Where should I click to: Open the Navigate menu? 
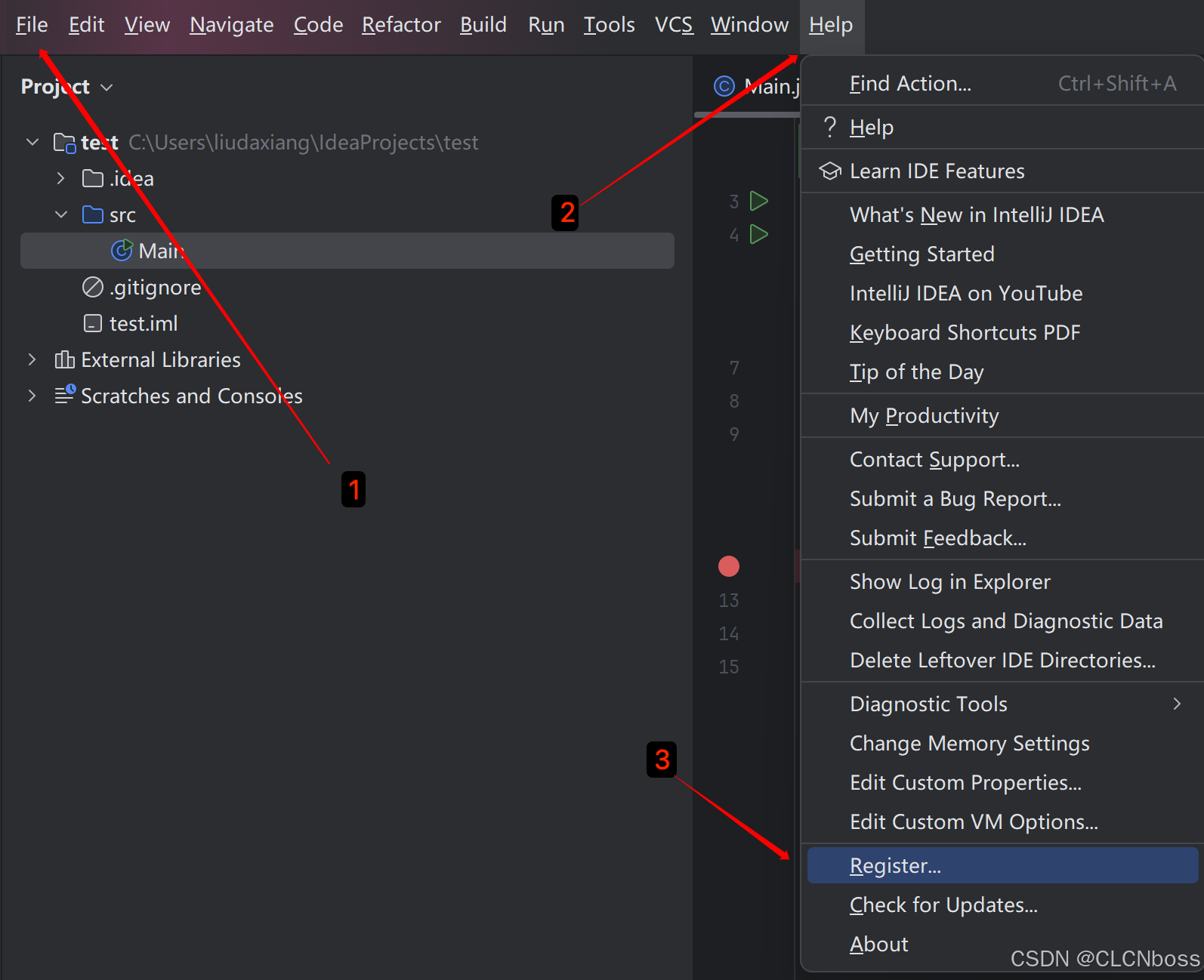coord(232,25)
